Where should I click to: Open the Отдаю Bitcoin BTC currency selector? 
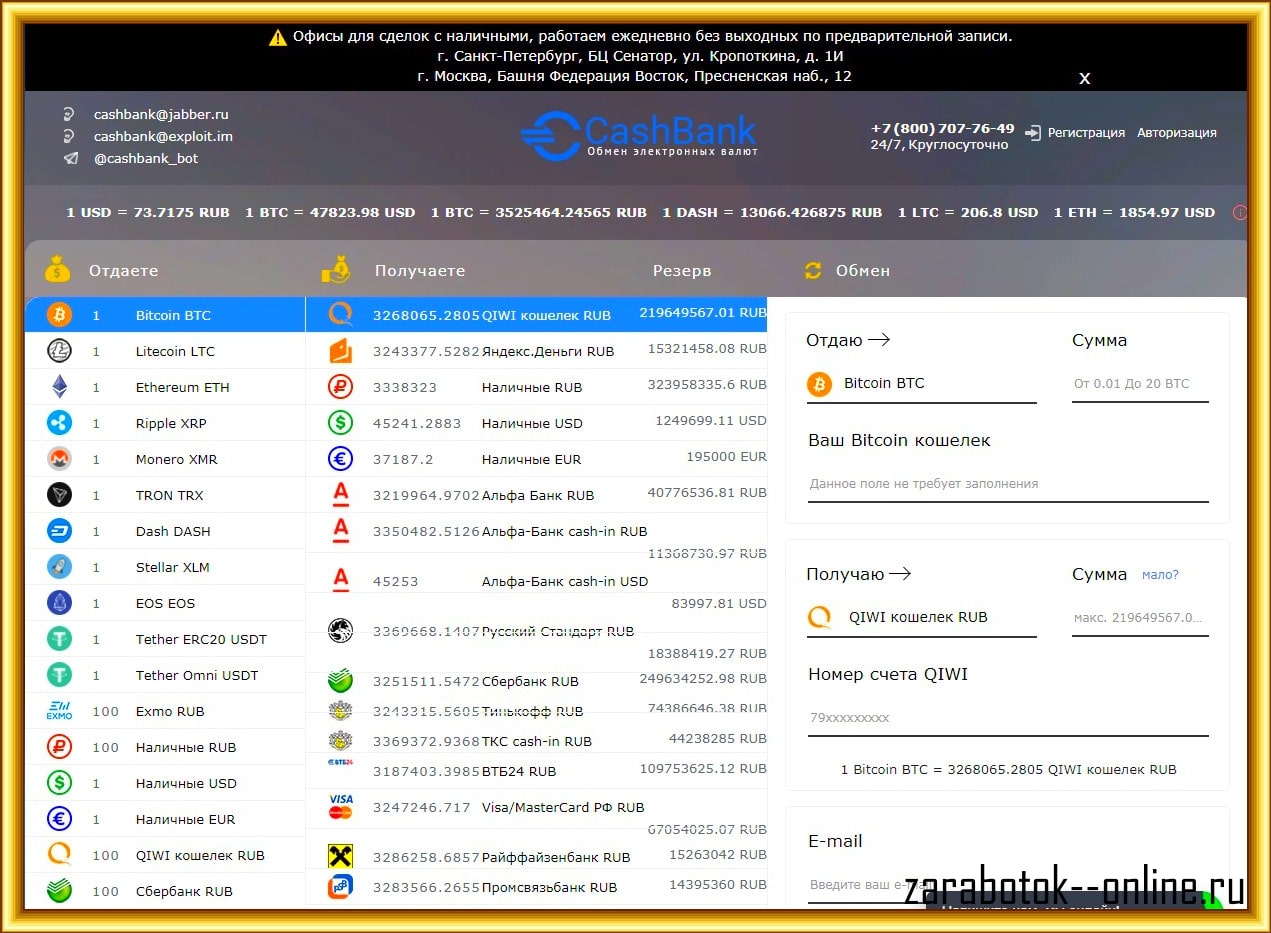coord(920,384)
